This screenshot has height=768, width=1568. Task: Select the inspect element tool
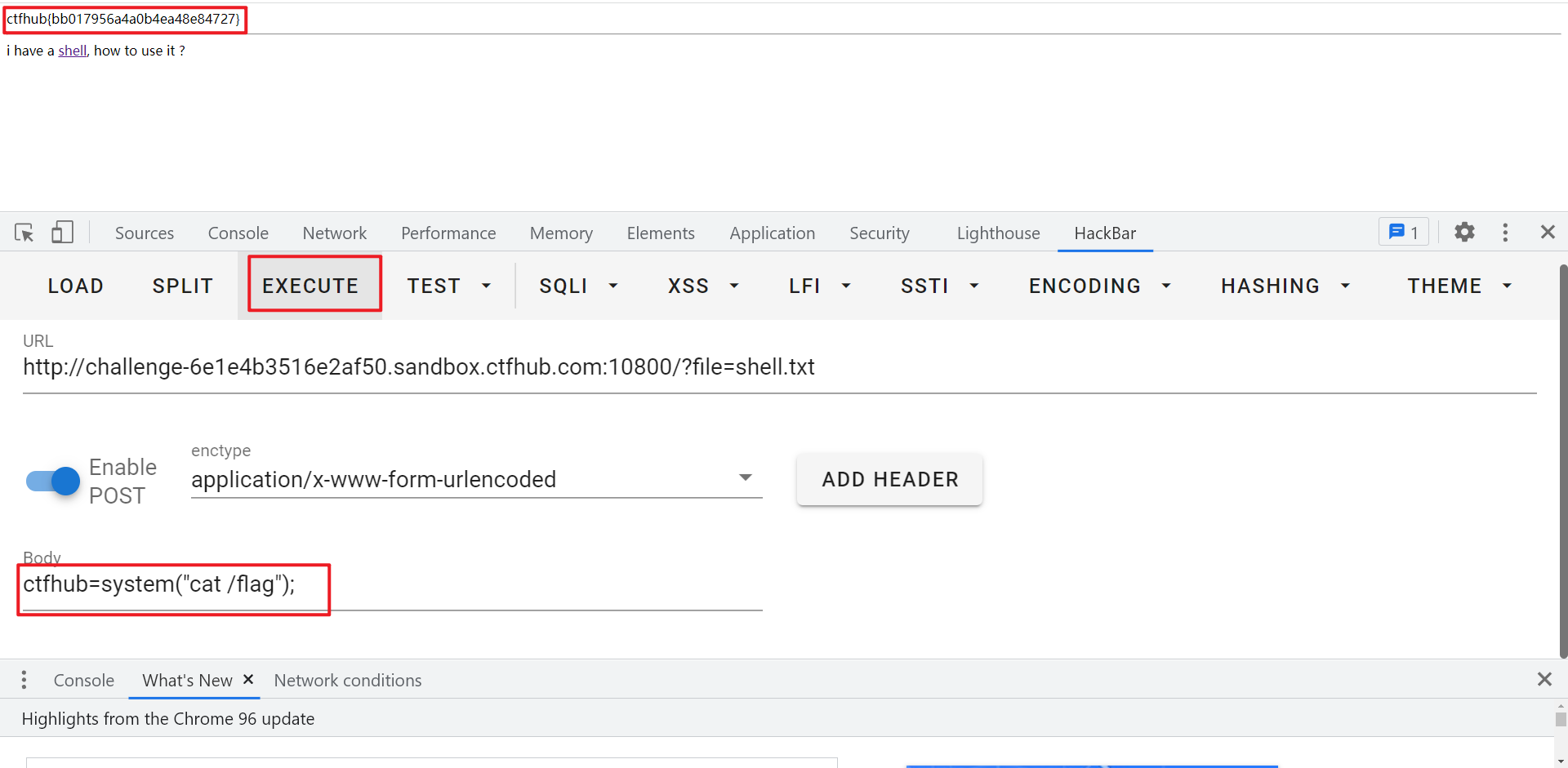coord(24,233)
